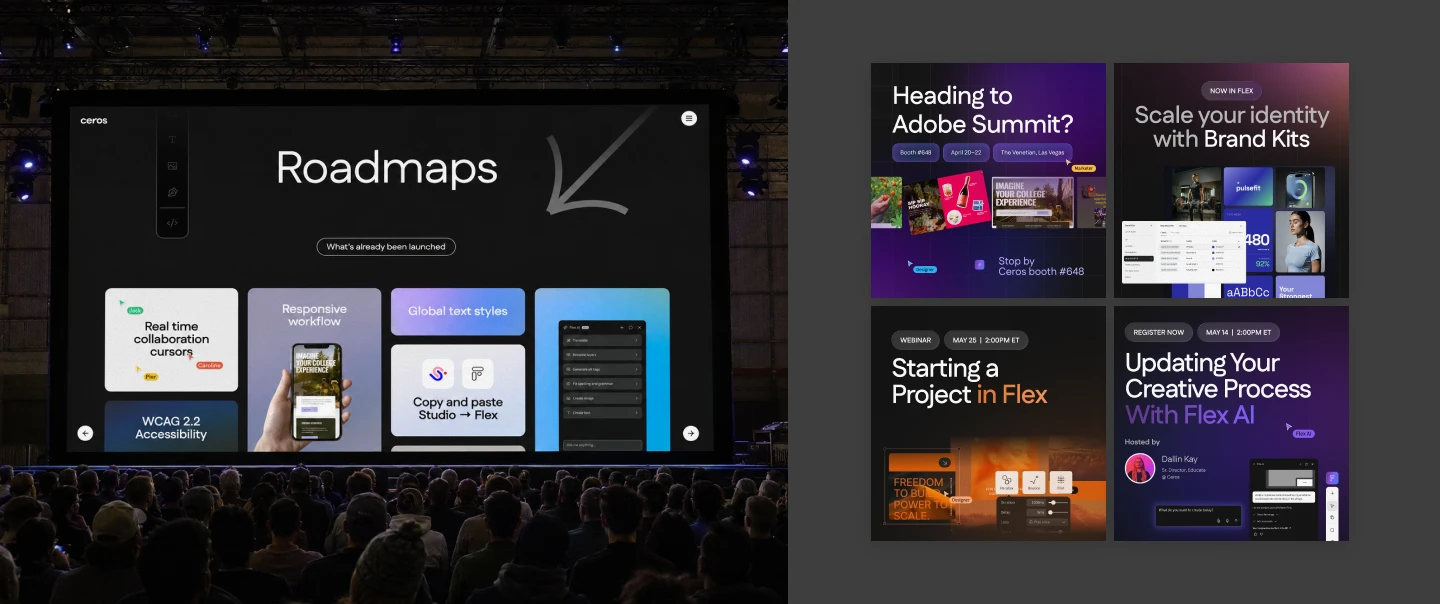The width and height of the screenshot is (1440, 604).
Task: Click the MAY 25 | 2:00PM ET pill
Action: coord(986,340)
